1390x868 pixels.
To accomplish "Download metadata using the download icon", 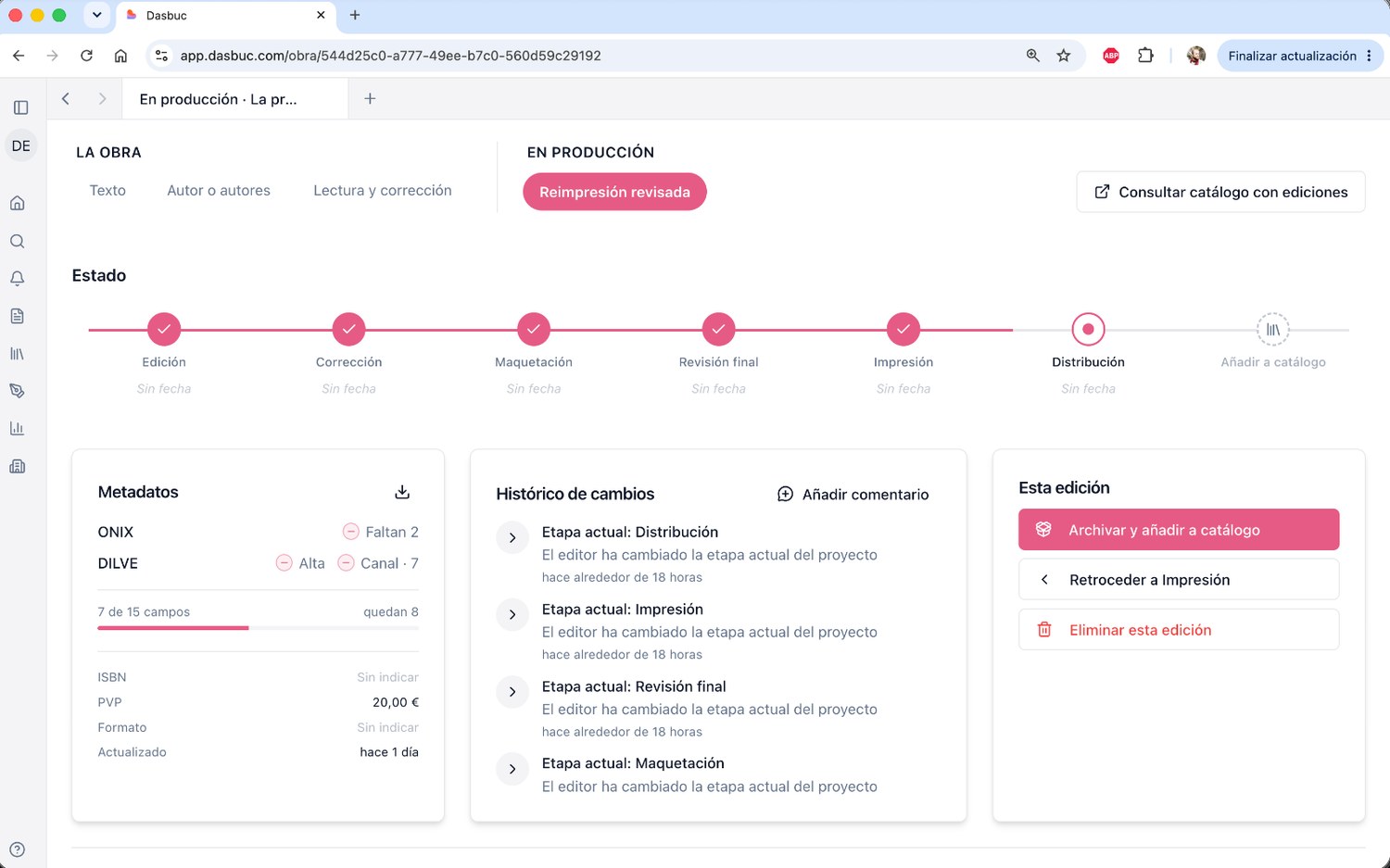I will coord(402,492).
